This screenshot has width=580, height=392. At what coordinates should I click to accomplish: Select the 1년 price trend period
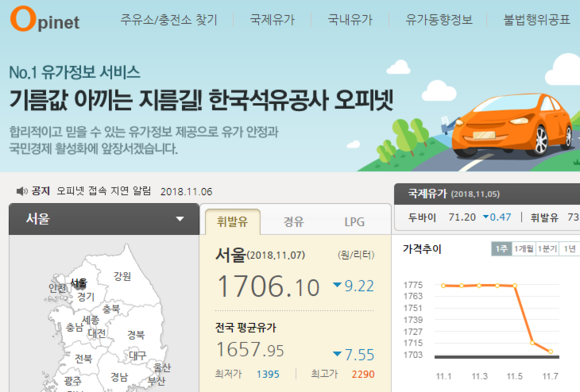click(x=569, y=249)
